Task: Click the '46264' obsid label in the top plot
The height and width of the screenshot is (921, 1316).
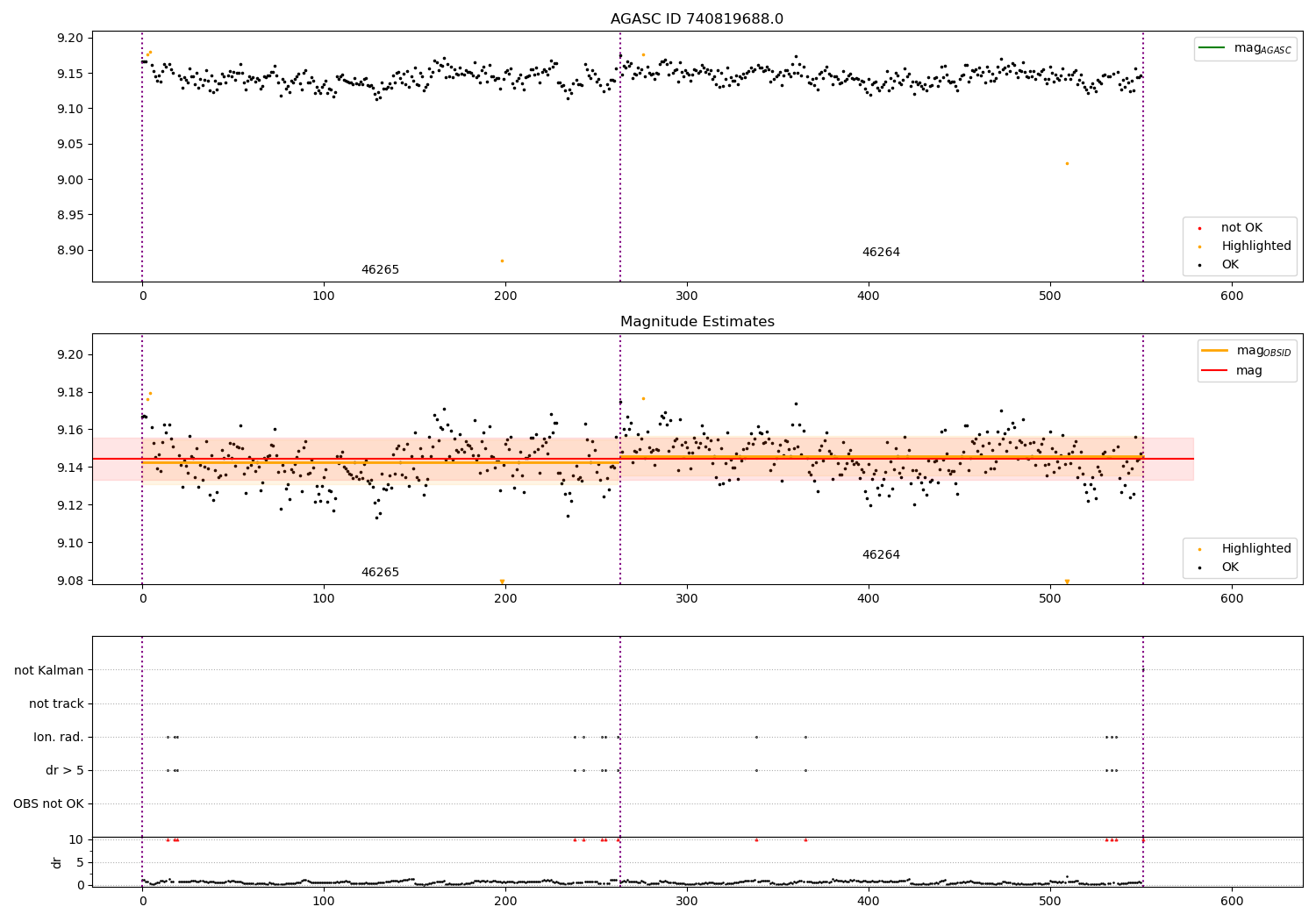Action: (881, 253)
